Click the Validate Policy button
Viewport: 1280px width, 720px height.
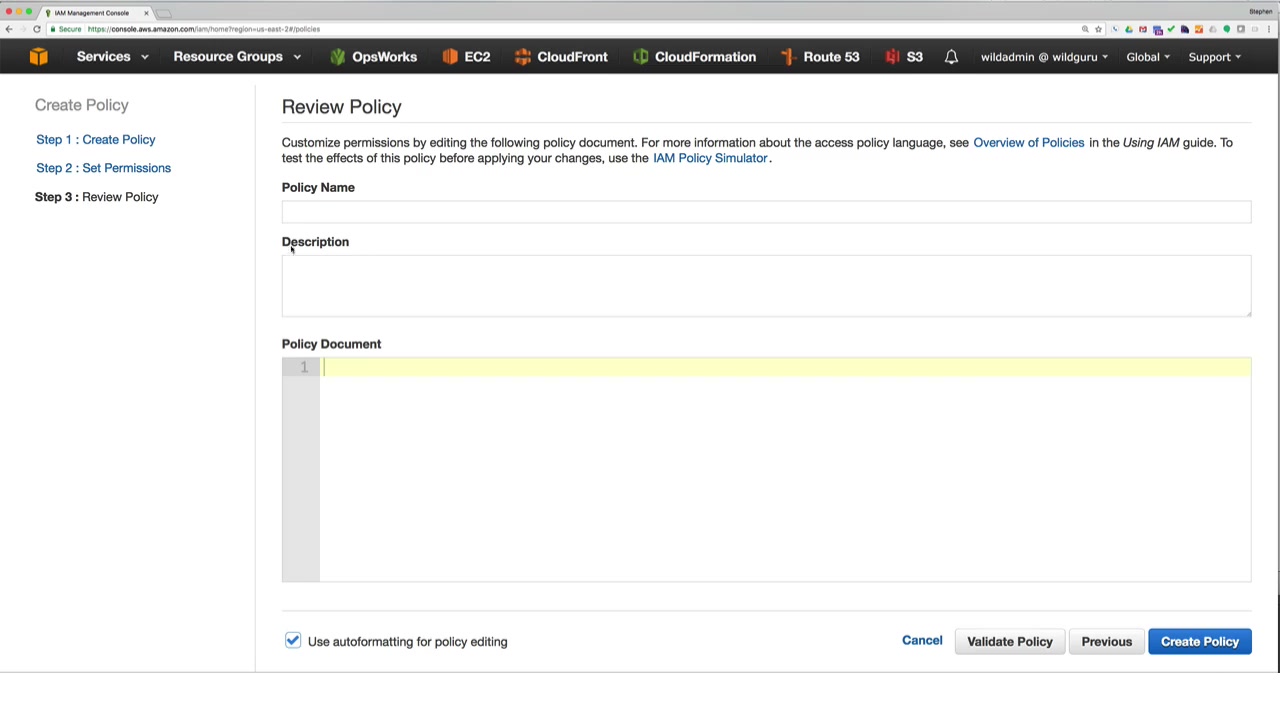tap(1009, 642)
